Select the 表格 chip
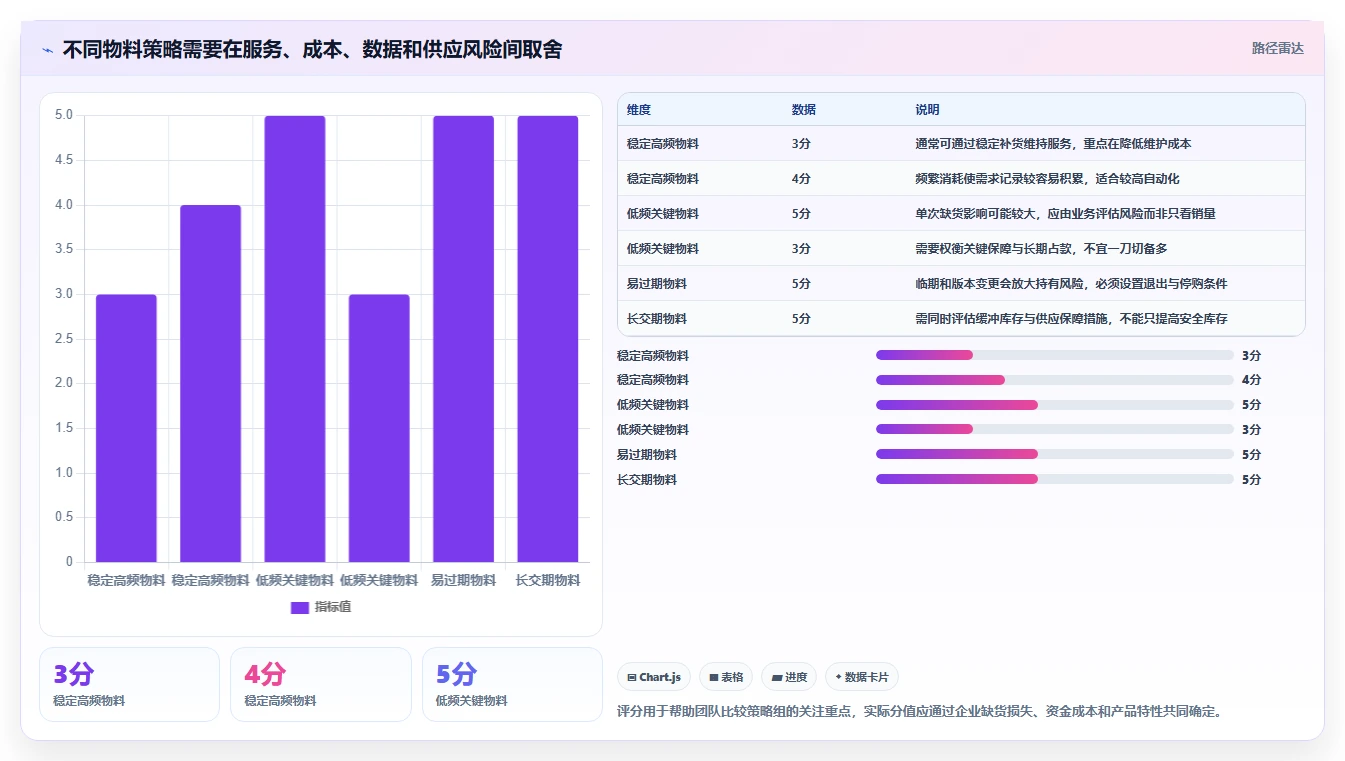 [726, 677]
